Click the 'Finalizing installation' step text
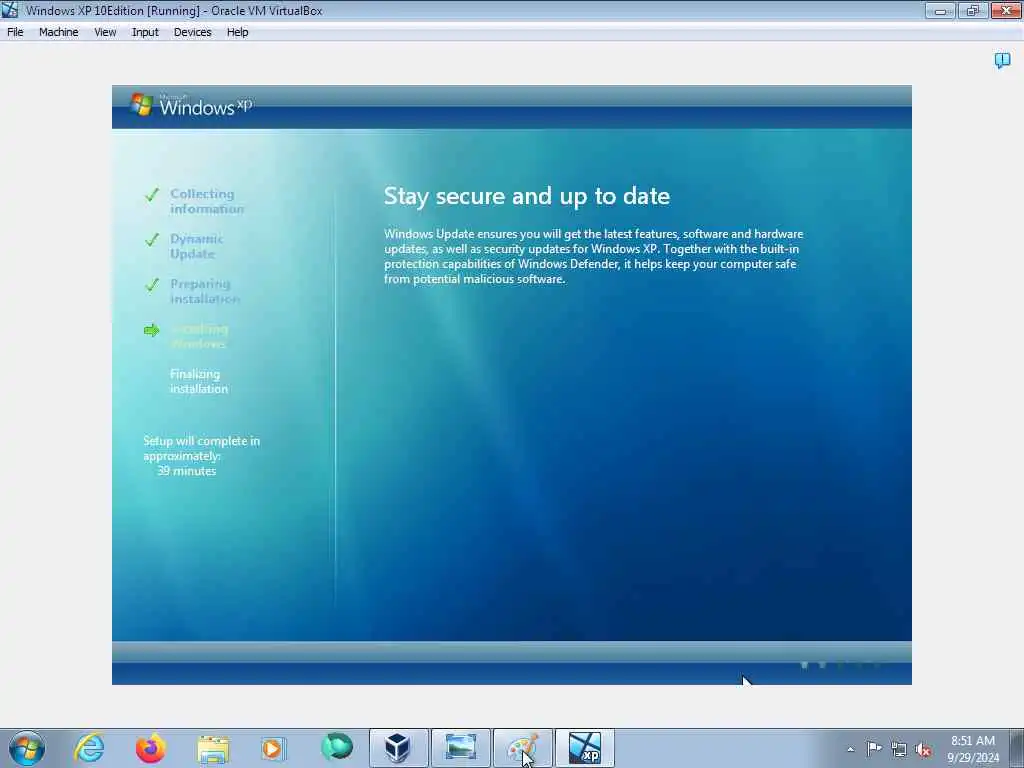The height and width of the screenshot is (768, 1024). (199, 381)
